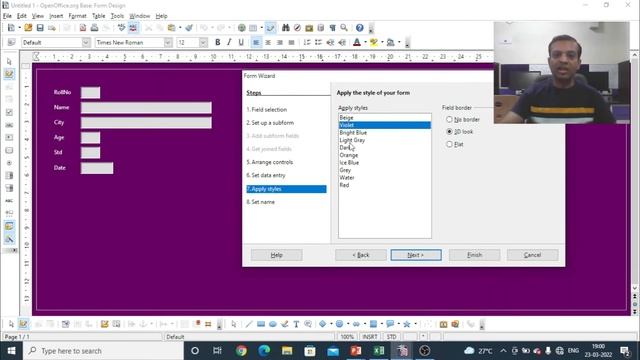Center align the paragraph
The image size is (640, 360).
268,42
